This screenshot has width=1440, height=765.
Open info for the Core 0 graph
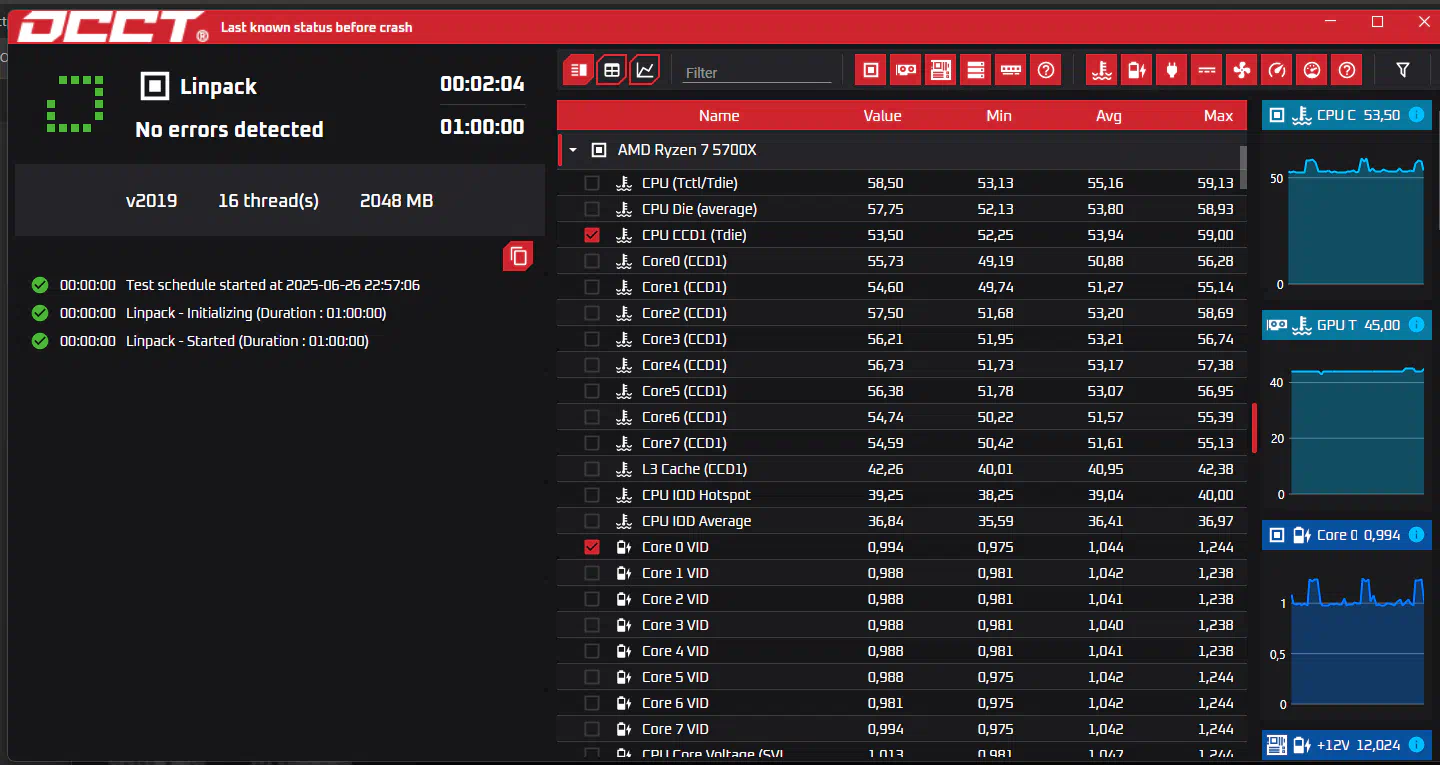click(x=1416, y=535)
